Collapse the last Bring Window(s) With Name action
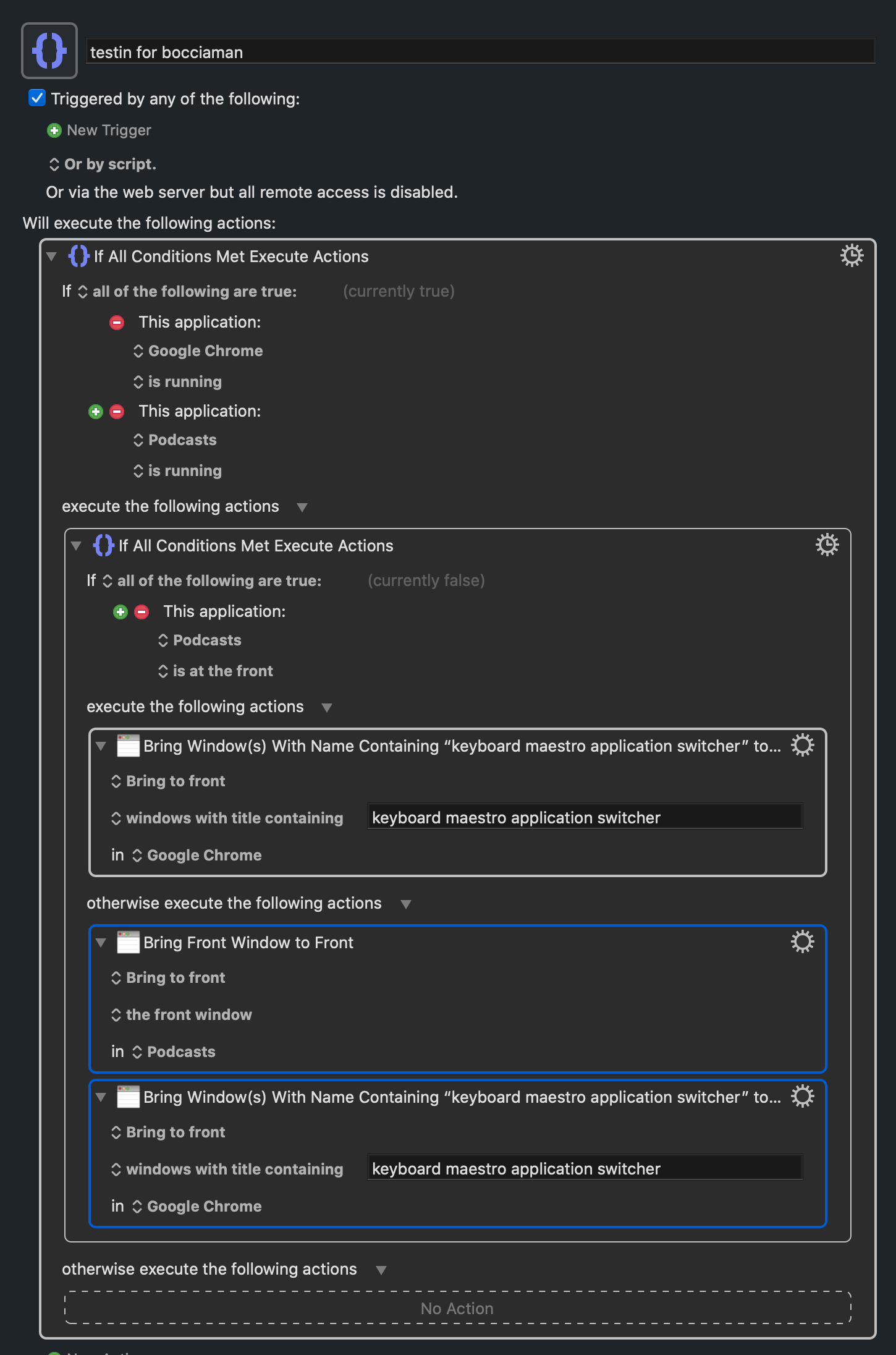The image size is (896, 1355). pyautogui.click(x=101, y=1097)
